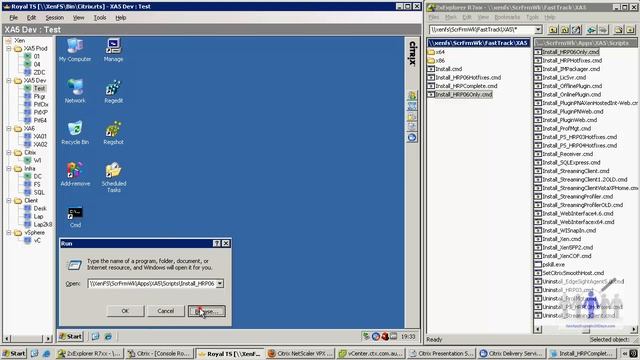The width and height of the screenshot is (640, 360).
Task: Collapse the XA5 Prod tree folder
Action: 9,48
